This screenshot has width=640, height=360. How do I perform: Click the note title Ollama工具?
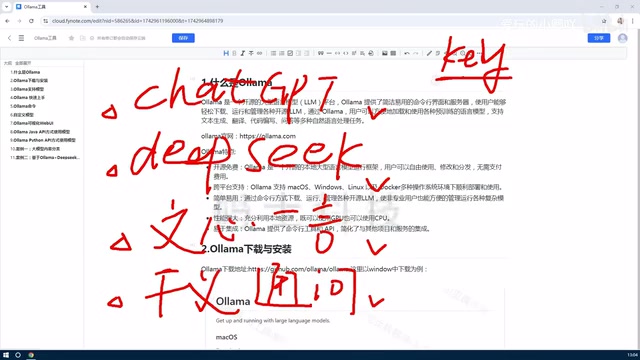pyautogui.click(x=45, y=38)
